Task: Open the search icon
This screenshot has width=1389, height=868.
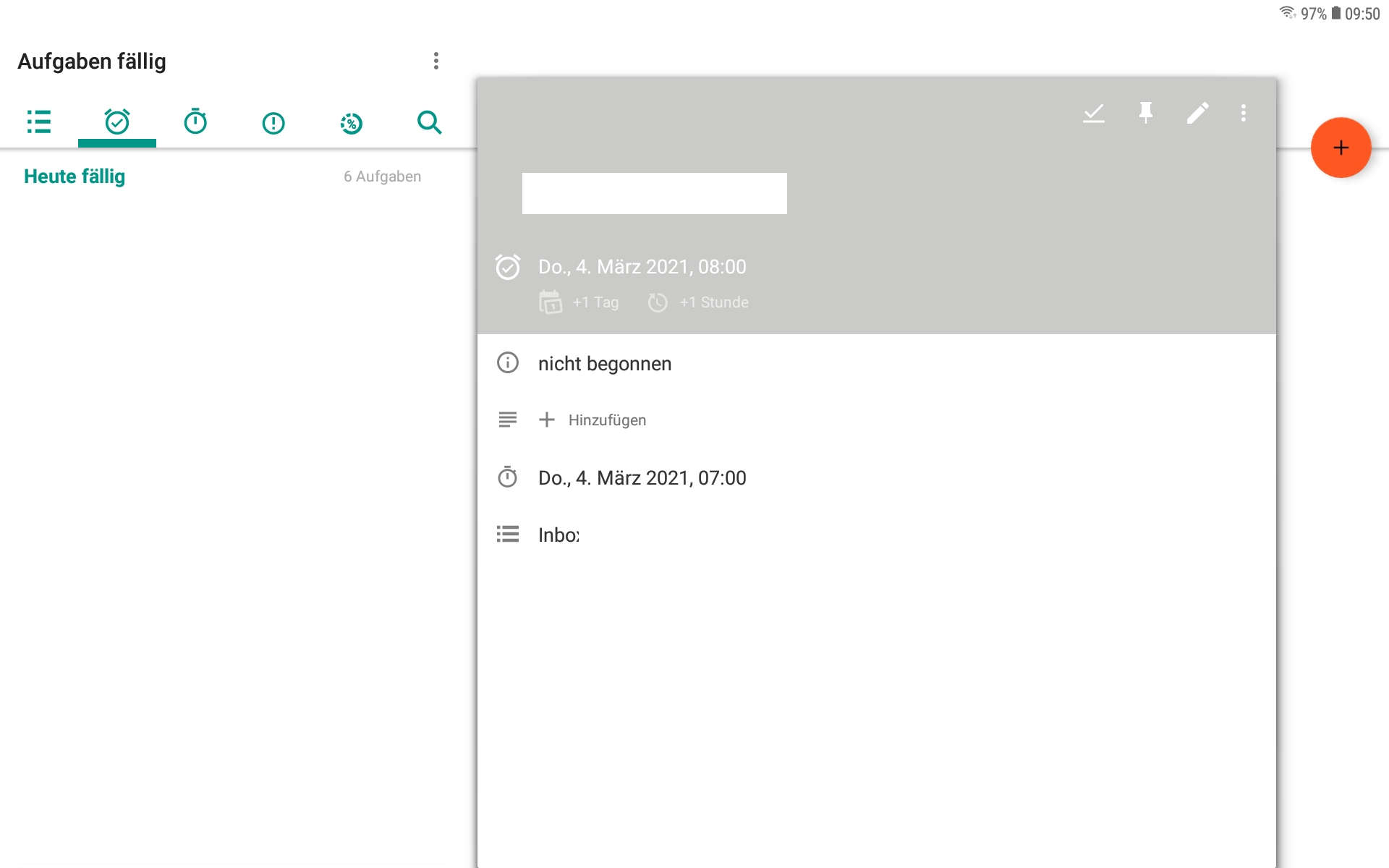Action: pos(430,122)
